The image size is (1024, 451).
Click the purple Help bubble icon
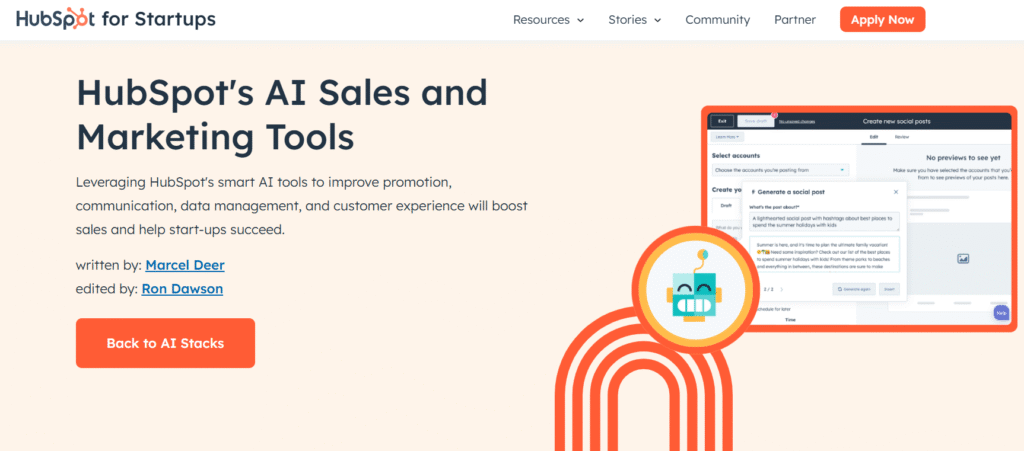click(1000, 313)
